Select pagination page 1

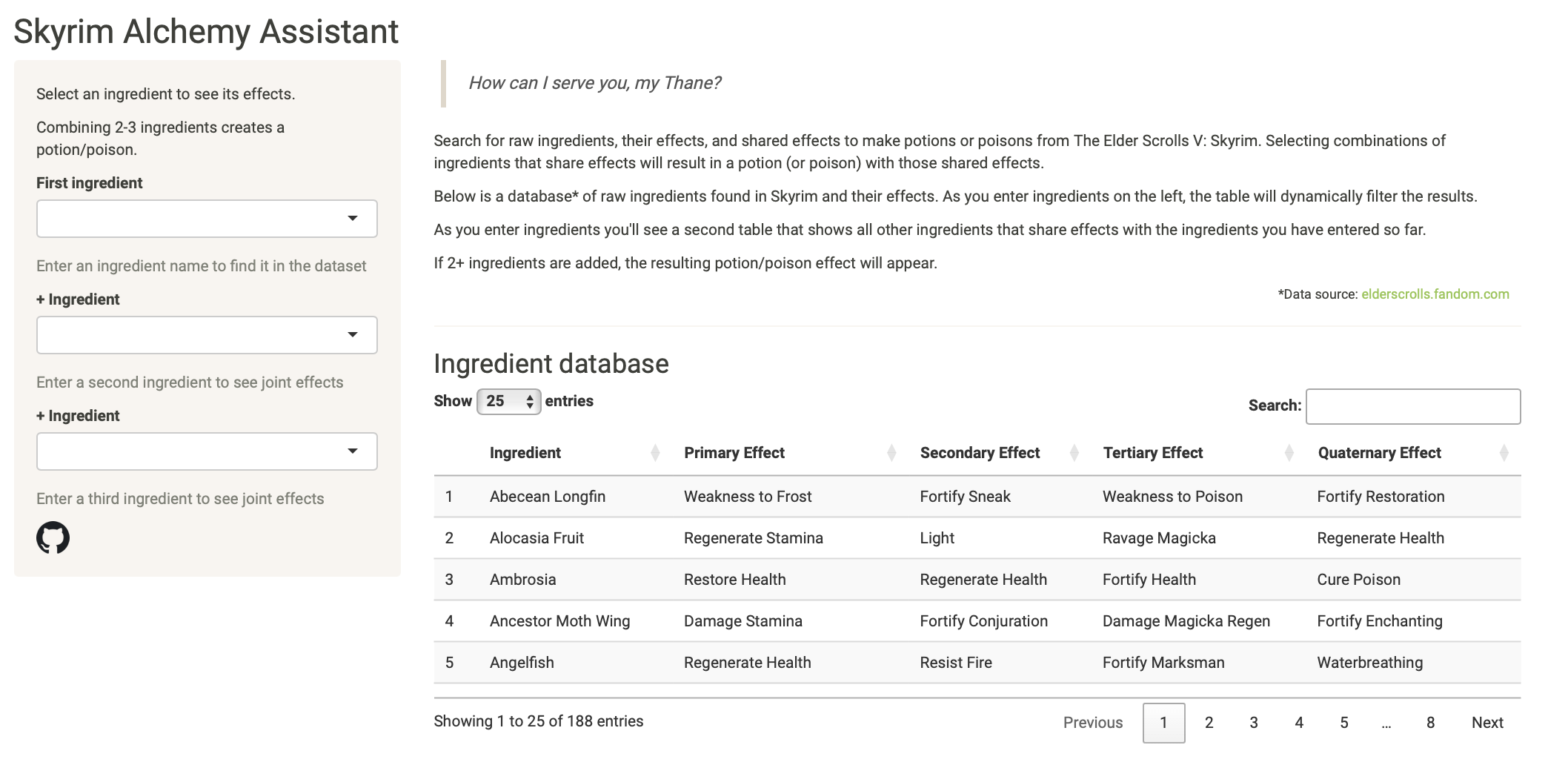[1163, 723]
